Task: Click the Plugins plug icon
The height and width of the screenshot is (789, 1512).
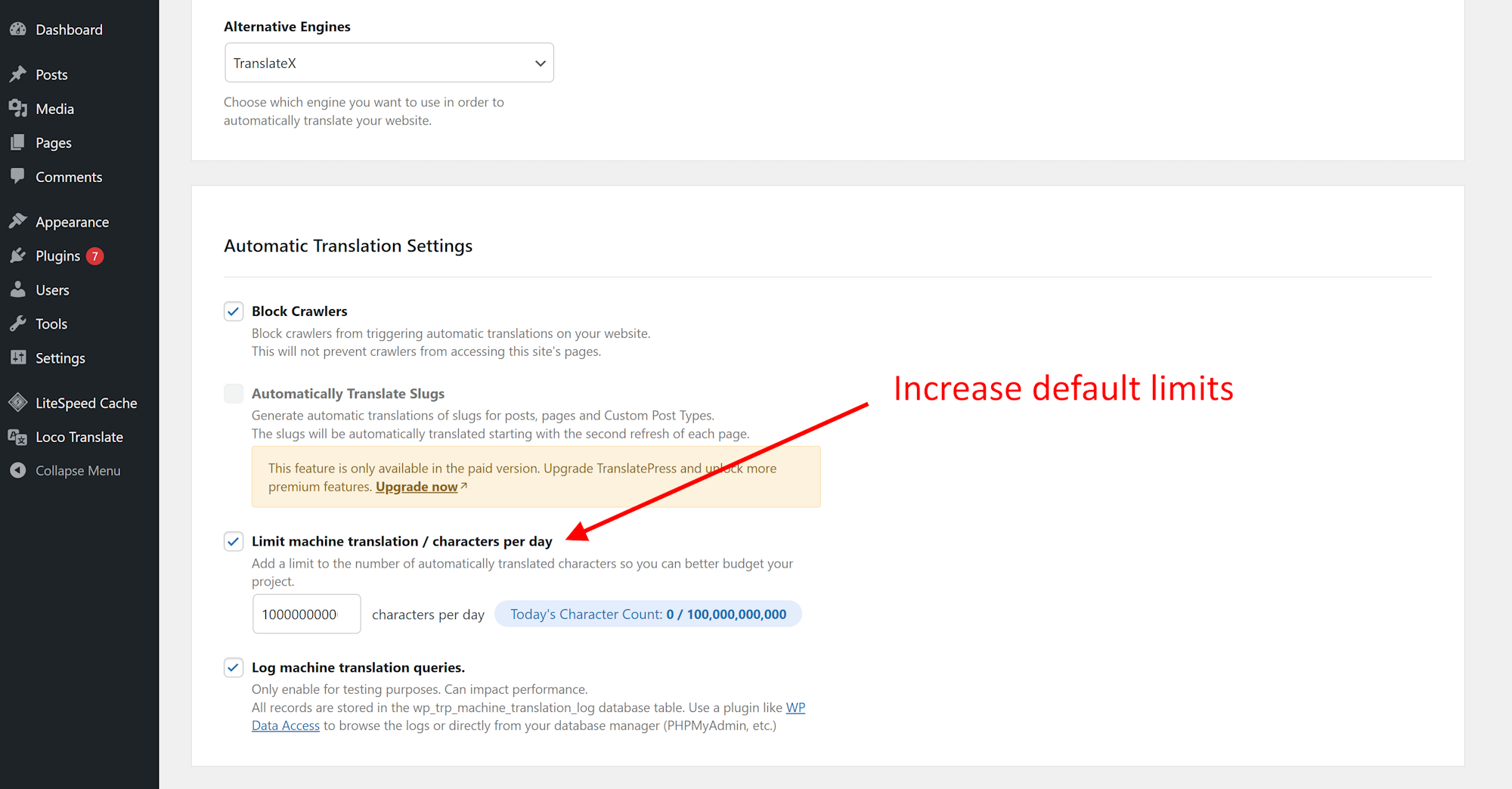Action: tap(18, 255)
